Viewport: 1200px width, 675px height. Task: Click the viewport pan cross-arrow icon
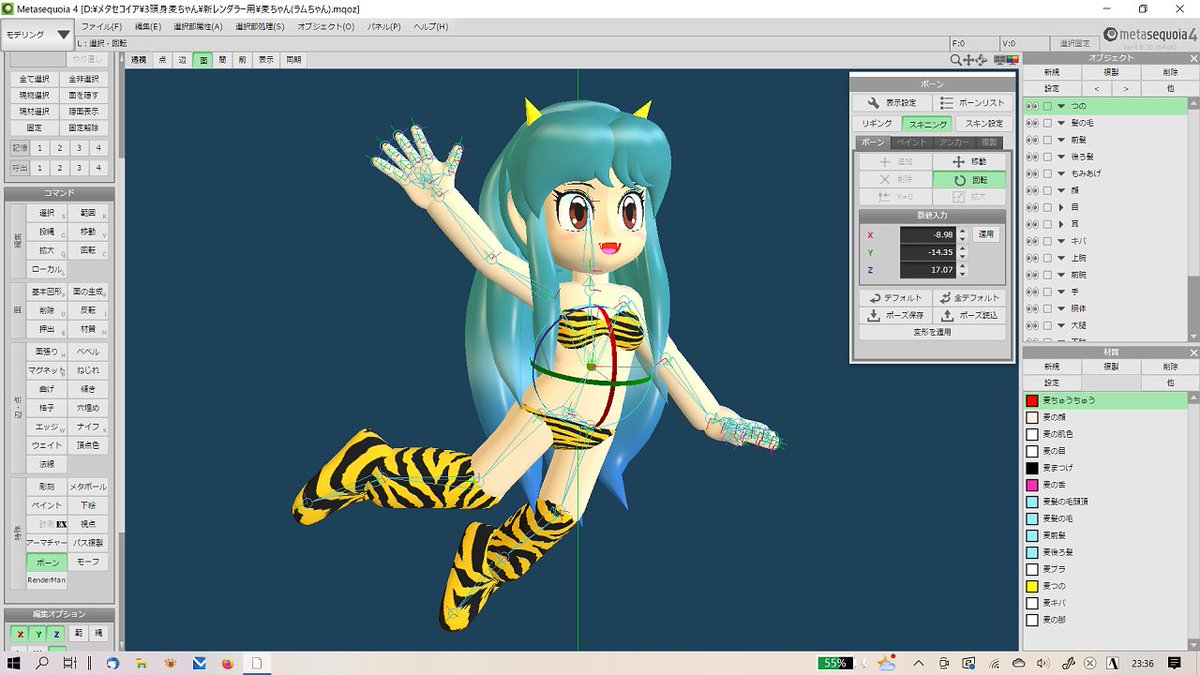[969, 60]
